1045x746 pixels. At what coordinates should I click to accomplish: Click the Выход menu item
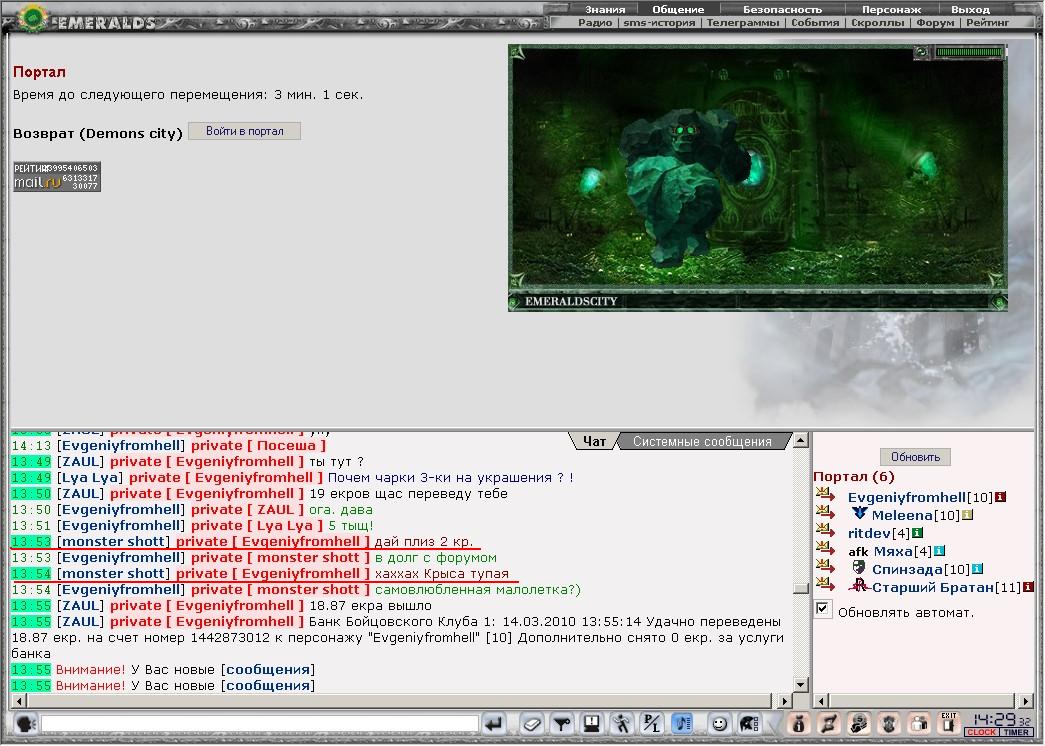[970, 9]
